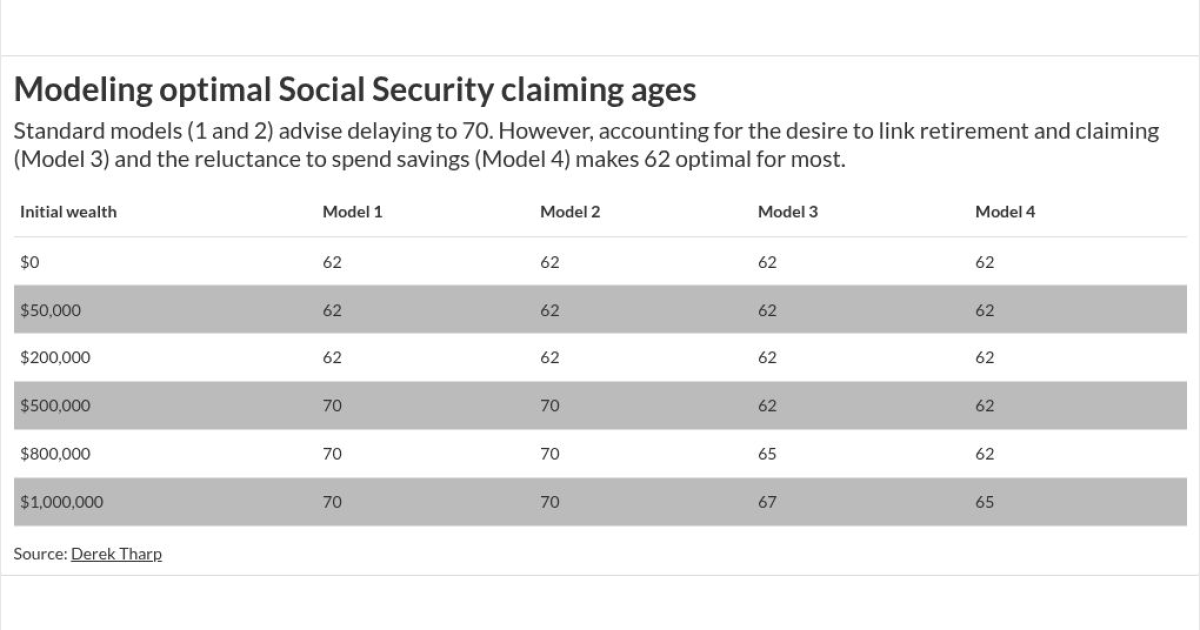Viewport: 1200px width, 630px height.
Task: Select the Model 3 column header
Action: pos(788,212)
